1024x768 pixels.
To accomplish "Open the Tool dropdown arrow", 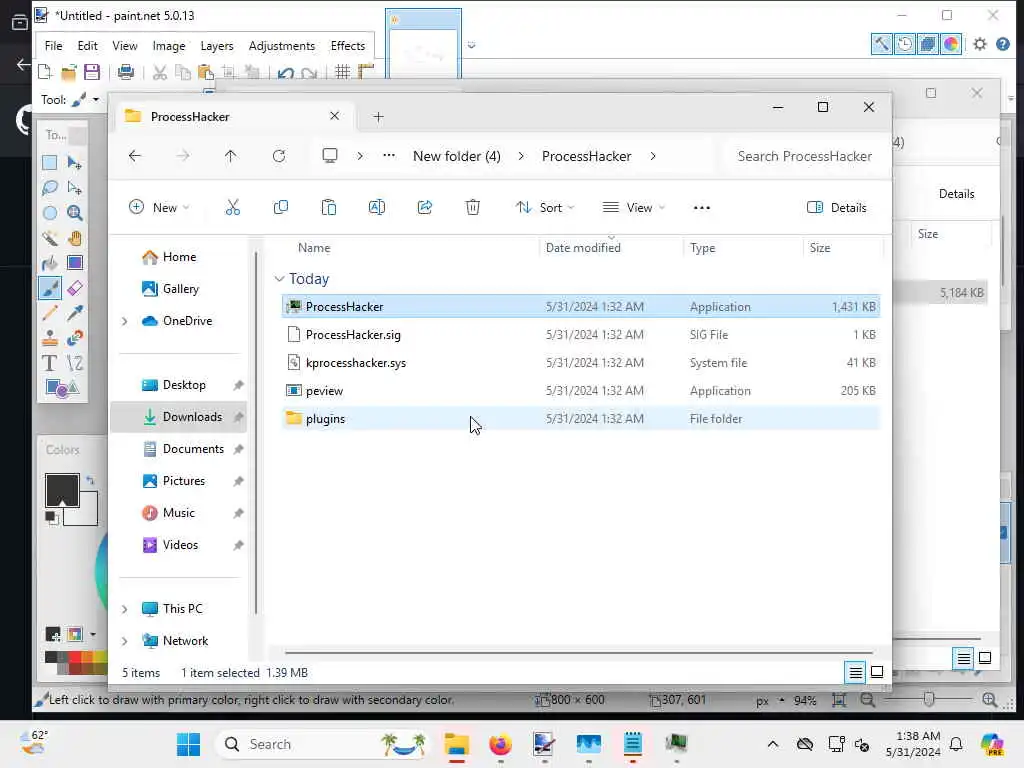I will (96, 100).
